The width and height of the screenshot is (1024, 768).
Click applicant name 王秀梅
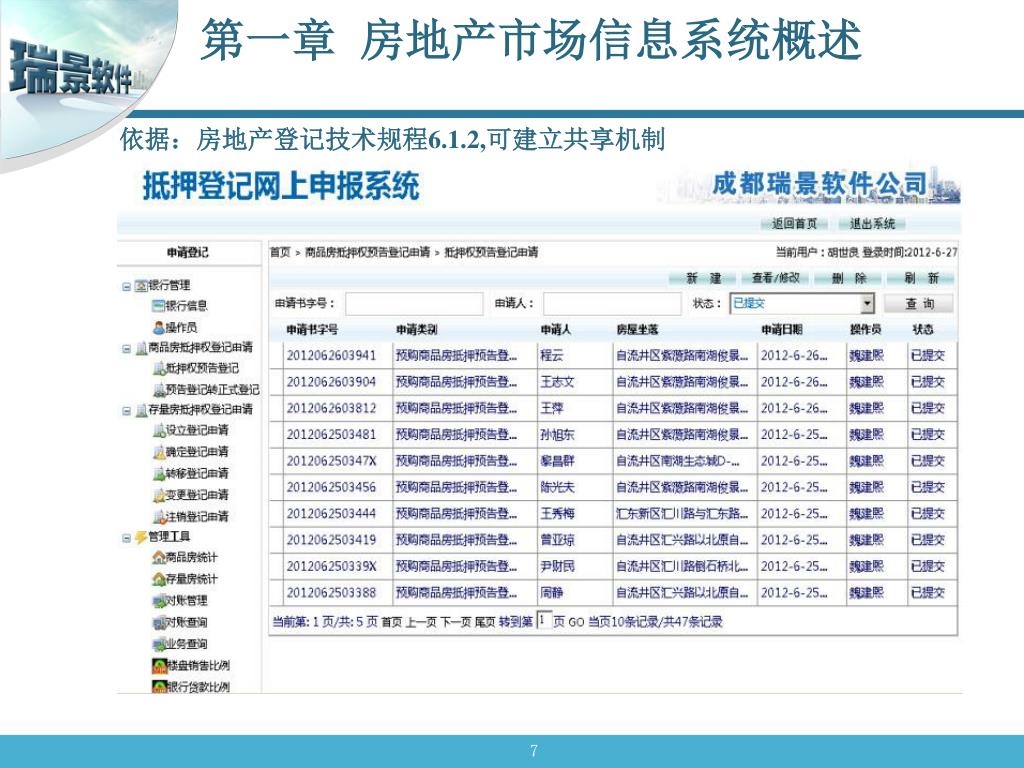point(557,514)
